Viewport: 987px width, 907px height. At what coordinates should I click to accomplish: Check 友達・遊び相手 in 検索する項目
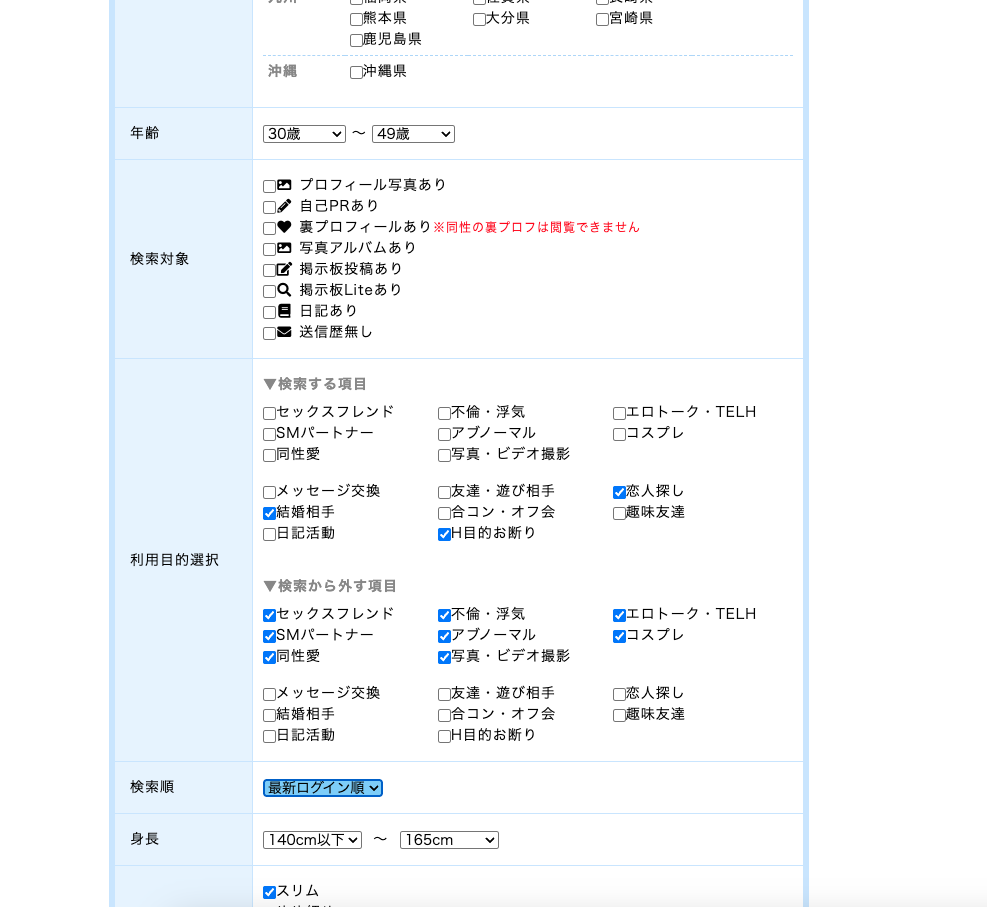pos(444,492)
